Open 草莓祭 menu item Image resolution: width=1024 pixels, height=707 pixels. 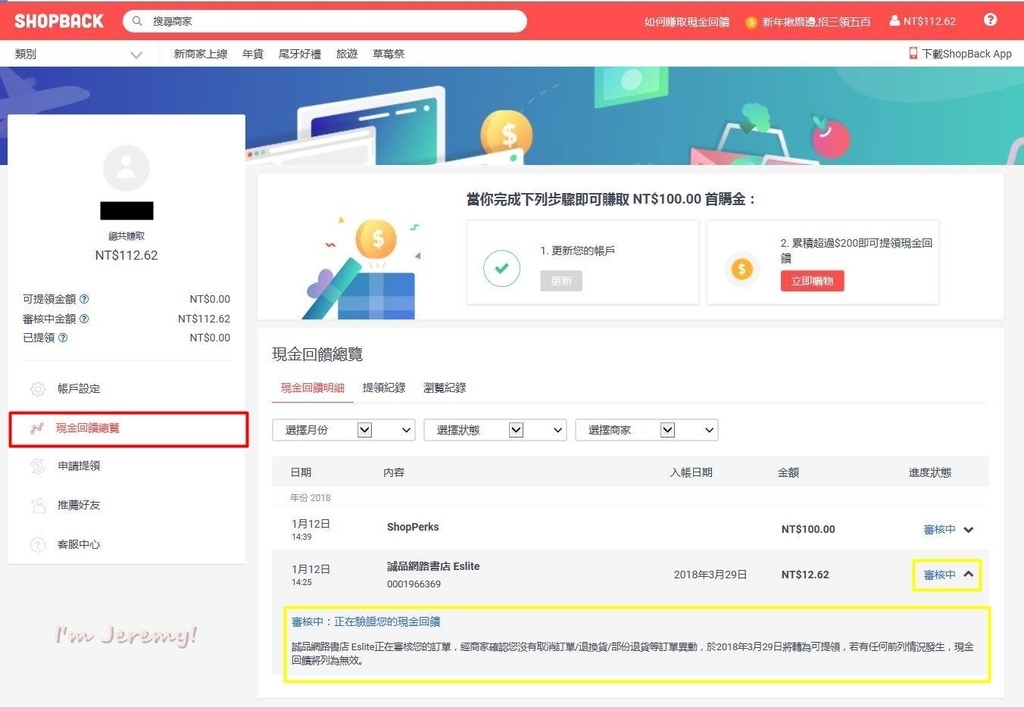click(x=388, y=54)
